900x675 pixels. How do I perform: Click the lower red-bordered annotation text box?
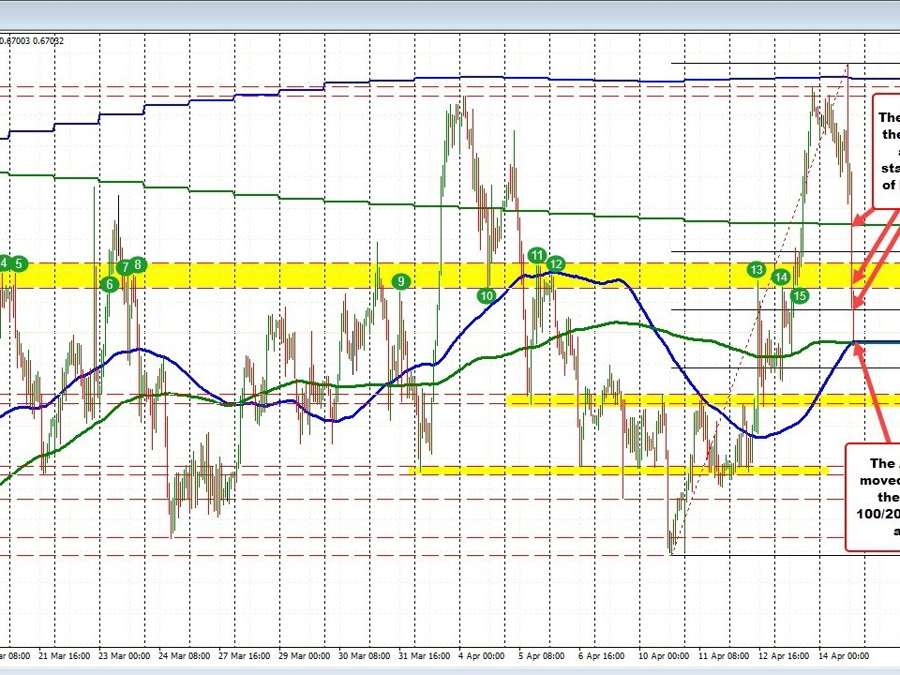[874, 496]
